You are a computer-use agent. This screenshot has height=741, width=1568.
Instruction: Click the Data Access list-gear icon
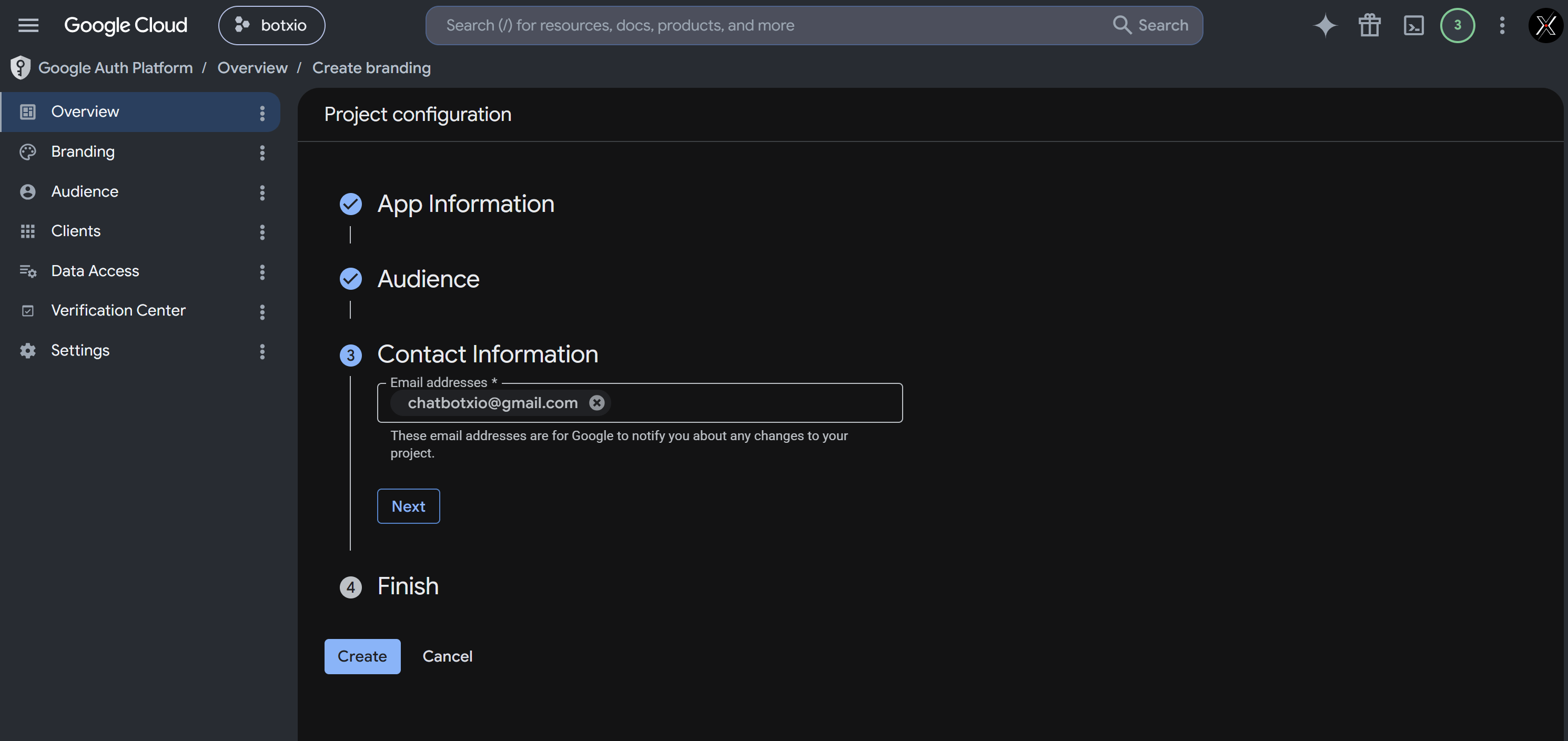pos(28,271)
